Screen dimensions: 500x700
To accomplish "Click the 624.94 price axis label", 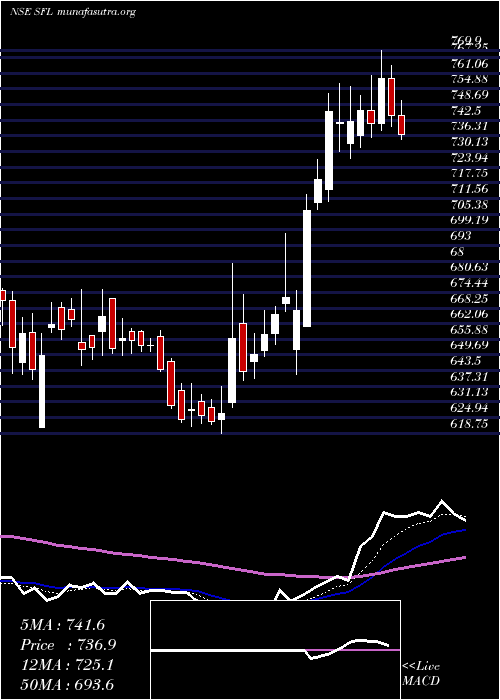I will click(x=469, y=408).
